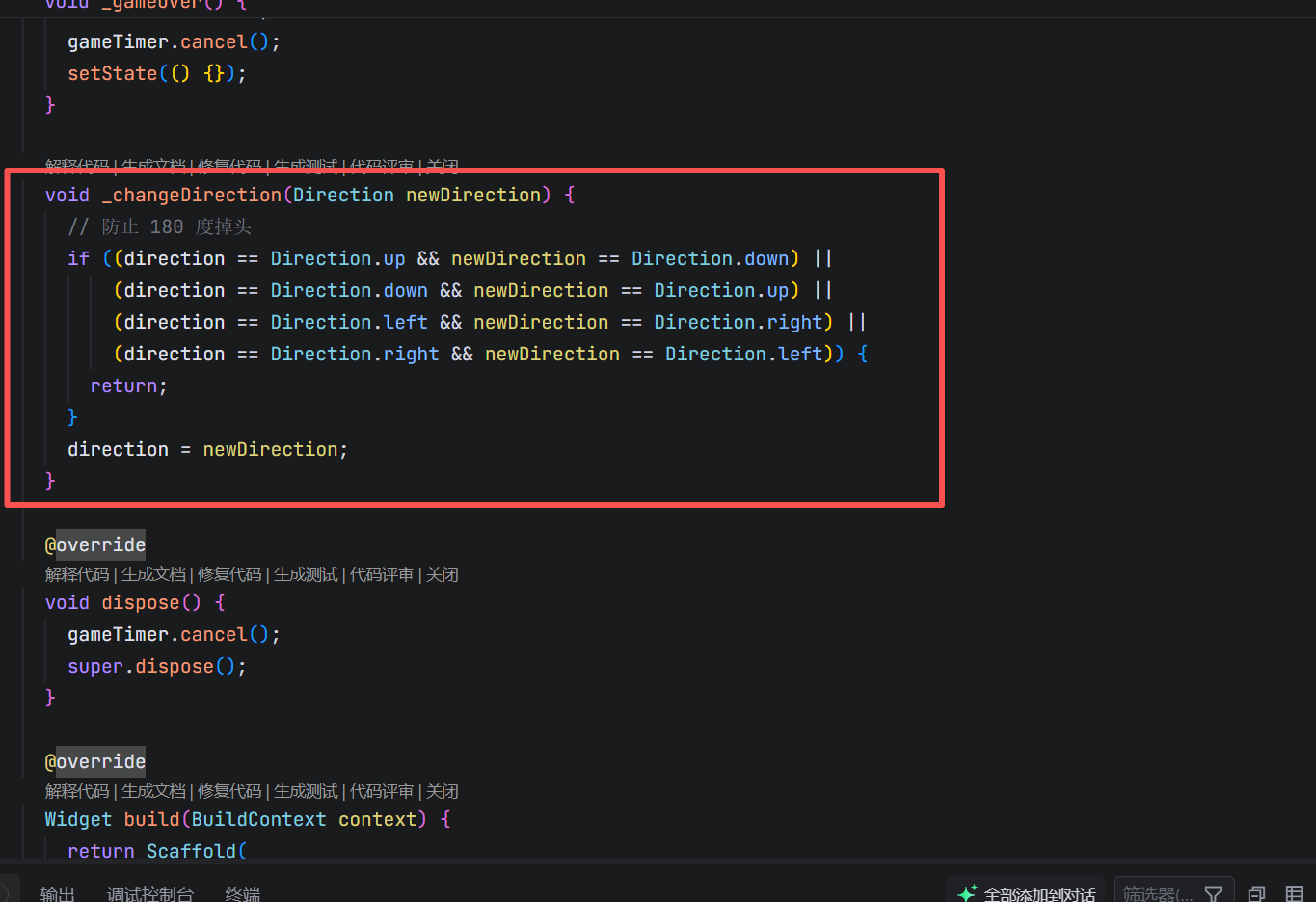
Task: Click the copy-style icon beside the filter box
Action: (x=1256, y=894)
